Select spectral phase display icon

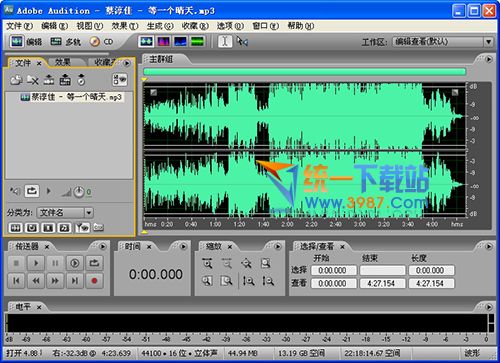(x=197, y=42)
